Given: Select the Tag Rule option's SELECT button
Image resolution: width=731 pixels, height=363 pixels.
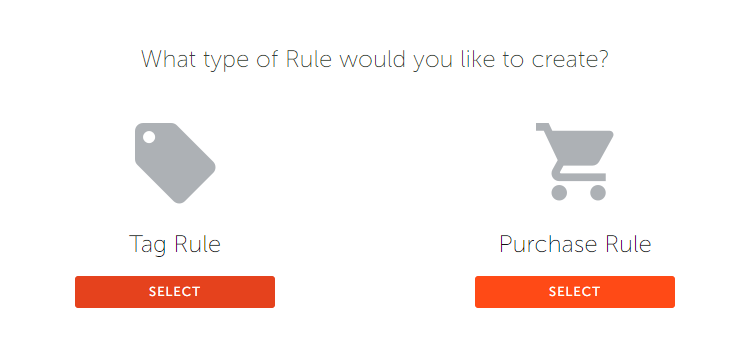Looking at the screenshot, I should pos(175,292).
